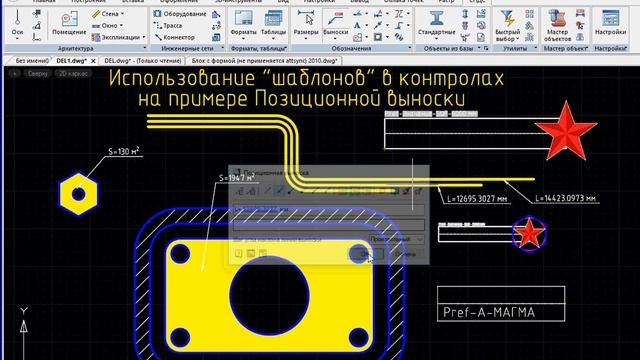Viewport: 640px width, 360px height.
Task: Activate the Выноски leaders tool
Action: click(336, 24)
